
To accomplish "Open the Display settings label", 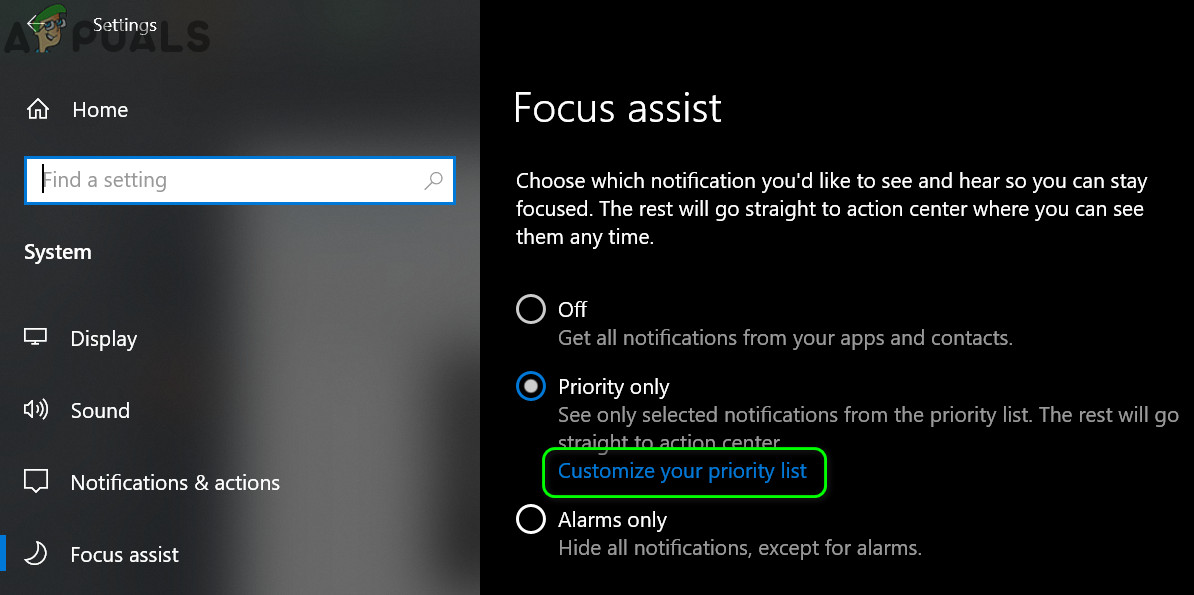I will [x=104, y=339].
